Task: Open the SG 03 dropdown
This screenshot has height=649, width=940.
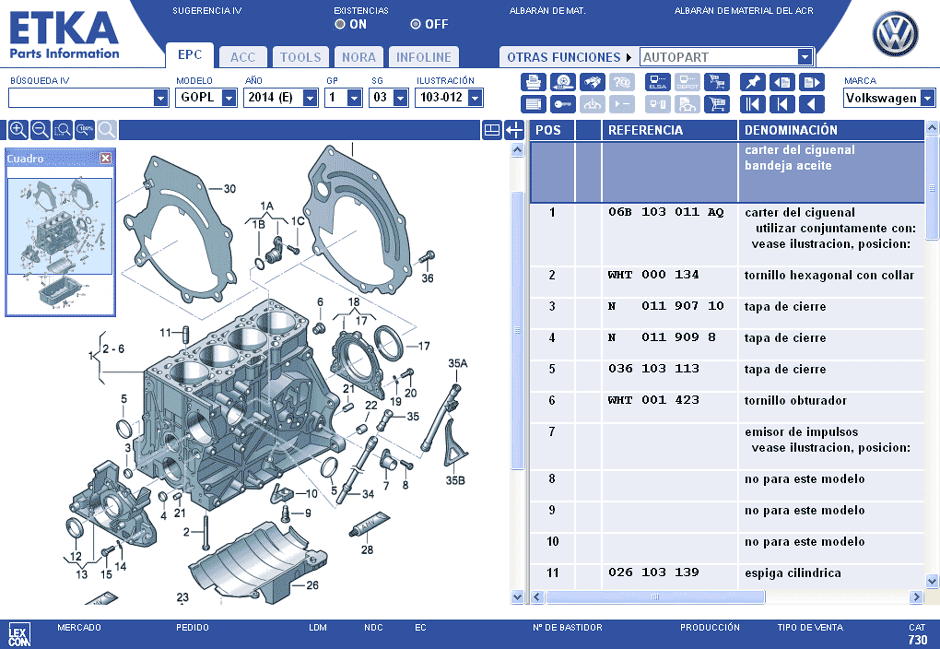Action: [x=400, y=98]
